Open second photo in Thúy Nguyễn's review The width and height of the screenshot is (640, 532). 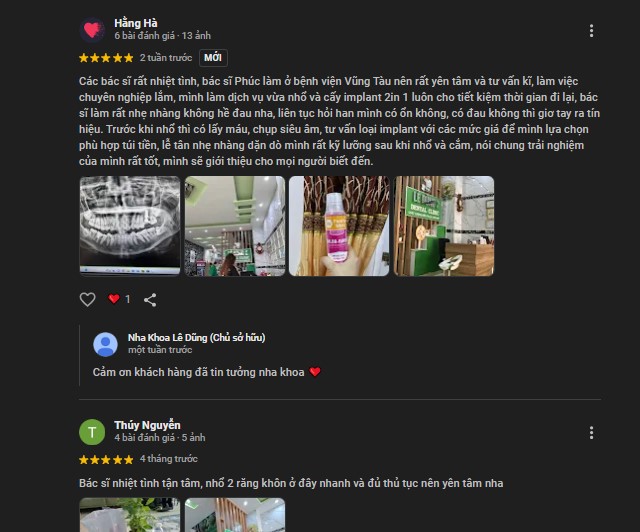coord(235,515)
